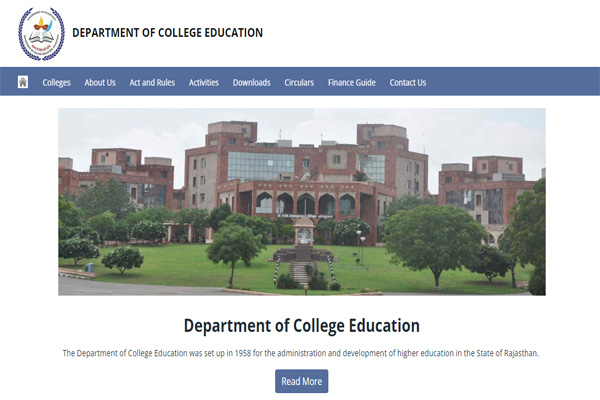Click the Department of College Education emblem logo
This screenshot has height=400, width=600.
point(41,33)
